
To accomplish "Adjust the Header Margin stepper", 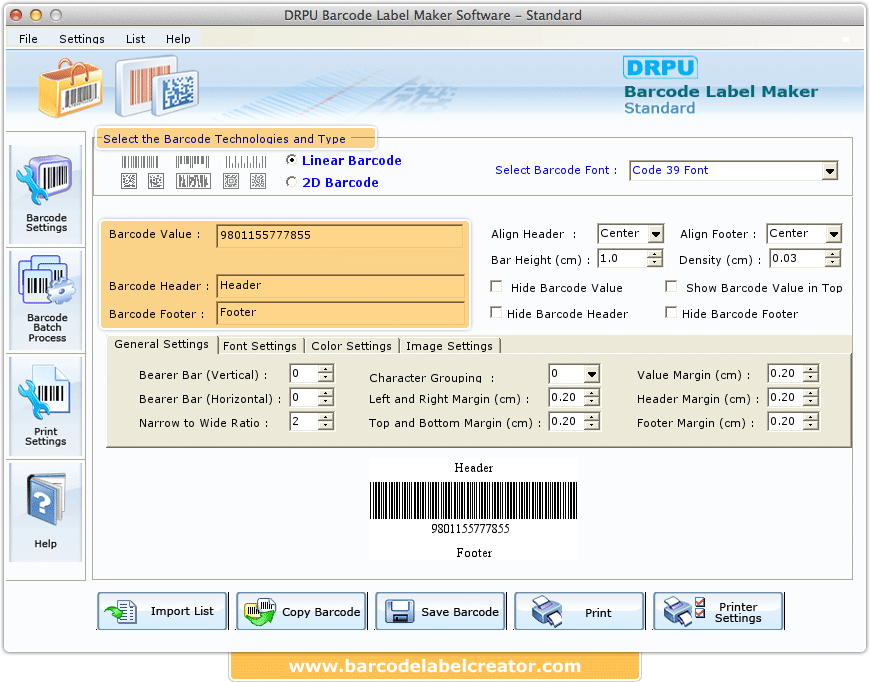I will 811,397.
